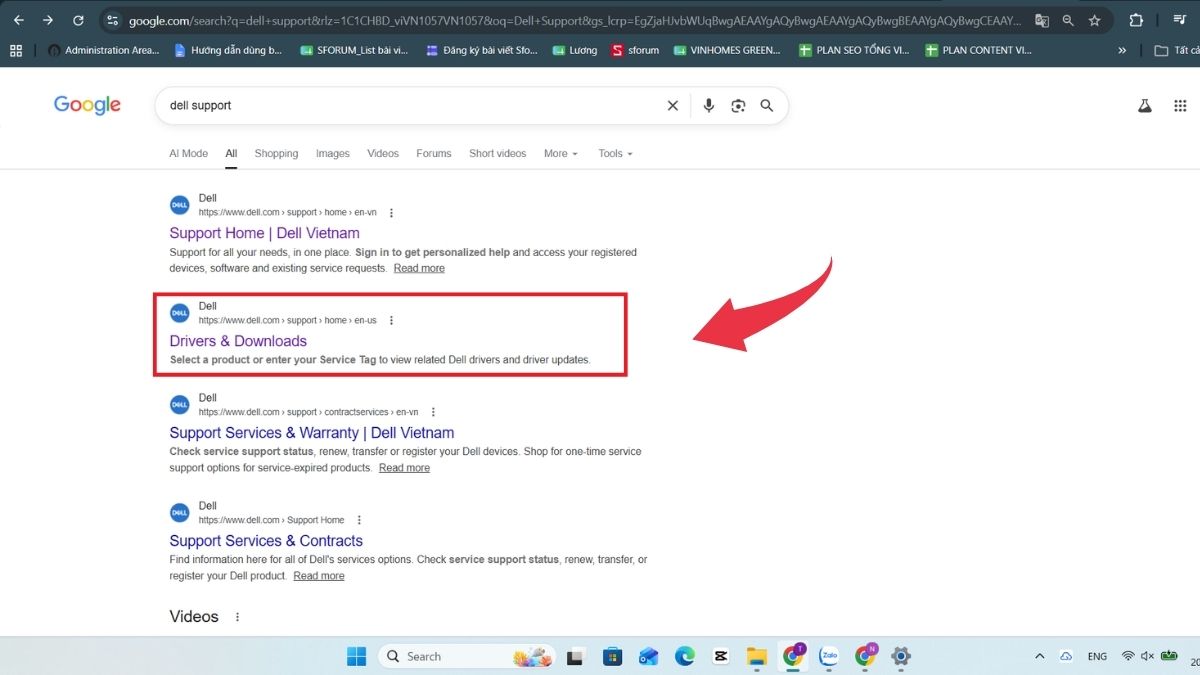This screenshot has height=675, width=1200.
Task: Open Support Services & Warranty | Dell Vietnam
Action: tap(312, 433)
